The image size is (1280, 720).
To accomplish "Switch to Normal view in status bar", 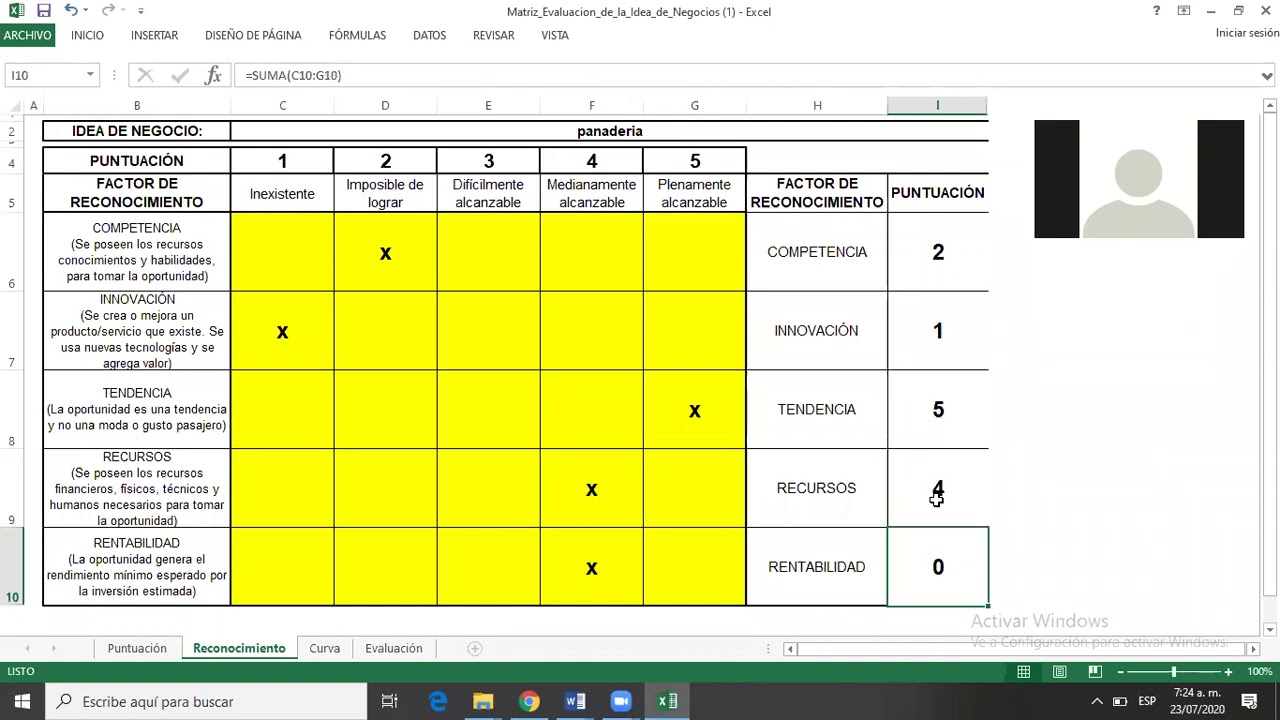I will pos(1023,671).
